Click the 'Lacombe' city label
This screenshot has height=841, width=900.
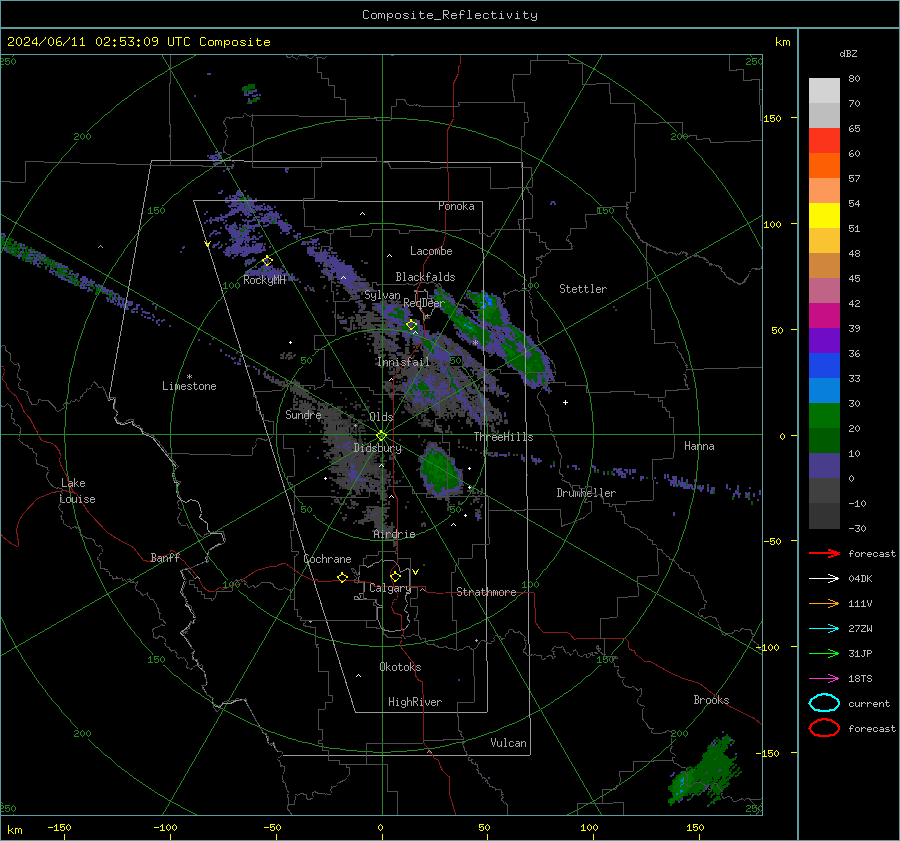coord(431,251)
